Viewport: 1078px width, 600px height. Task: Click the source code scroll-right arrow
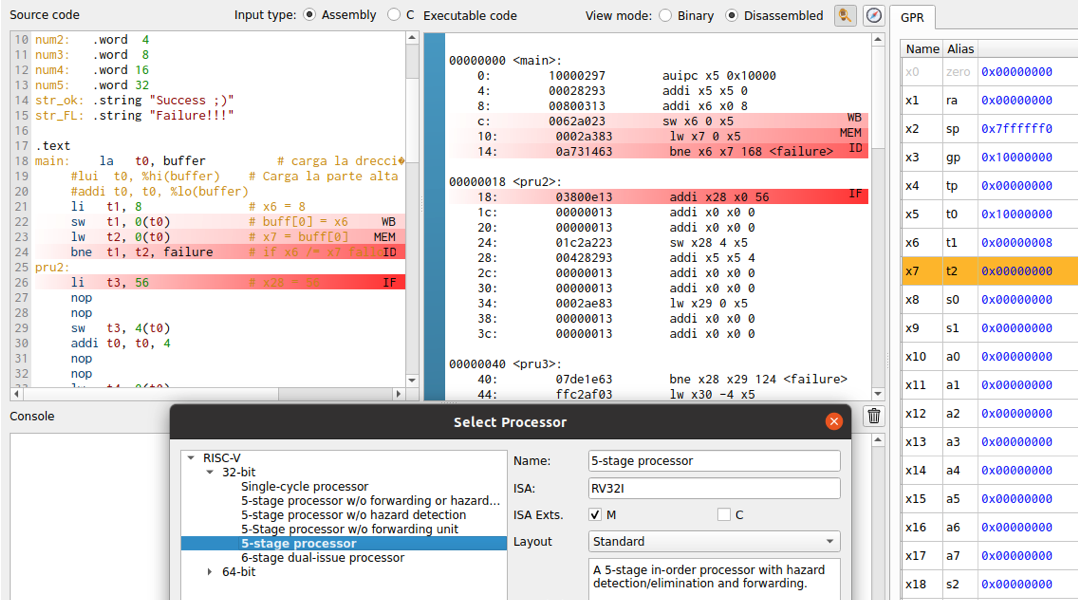399,394
